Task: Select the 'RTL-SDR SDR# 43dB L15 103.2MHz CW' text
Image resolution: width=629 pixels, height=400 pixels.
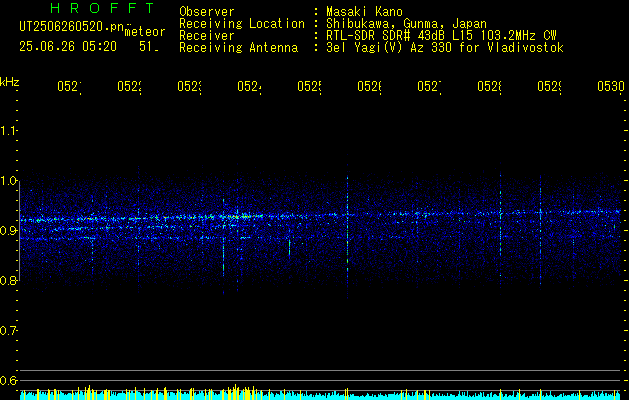Action: (441, 36)
